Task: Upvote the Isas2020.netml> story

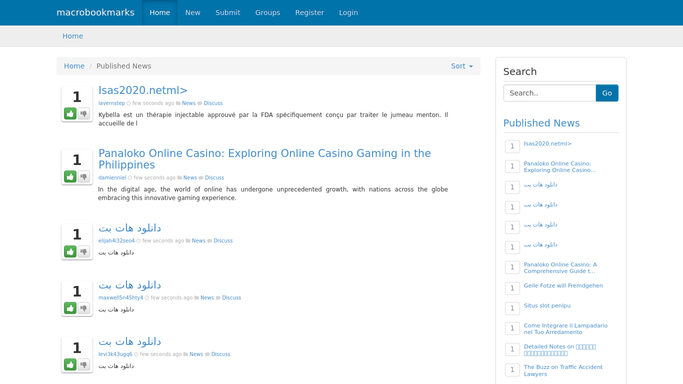Action: pyautogui.click(x=70, y=114)
